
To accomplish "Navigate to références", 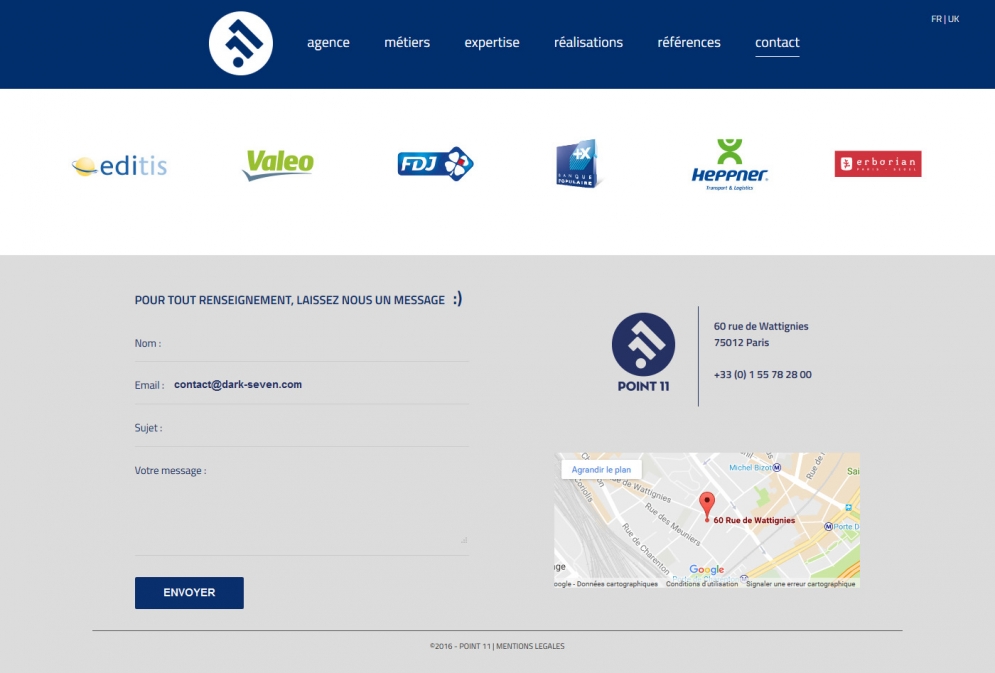I will [689, 42].
